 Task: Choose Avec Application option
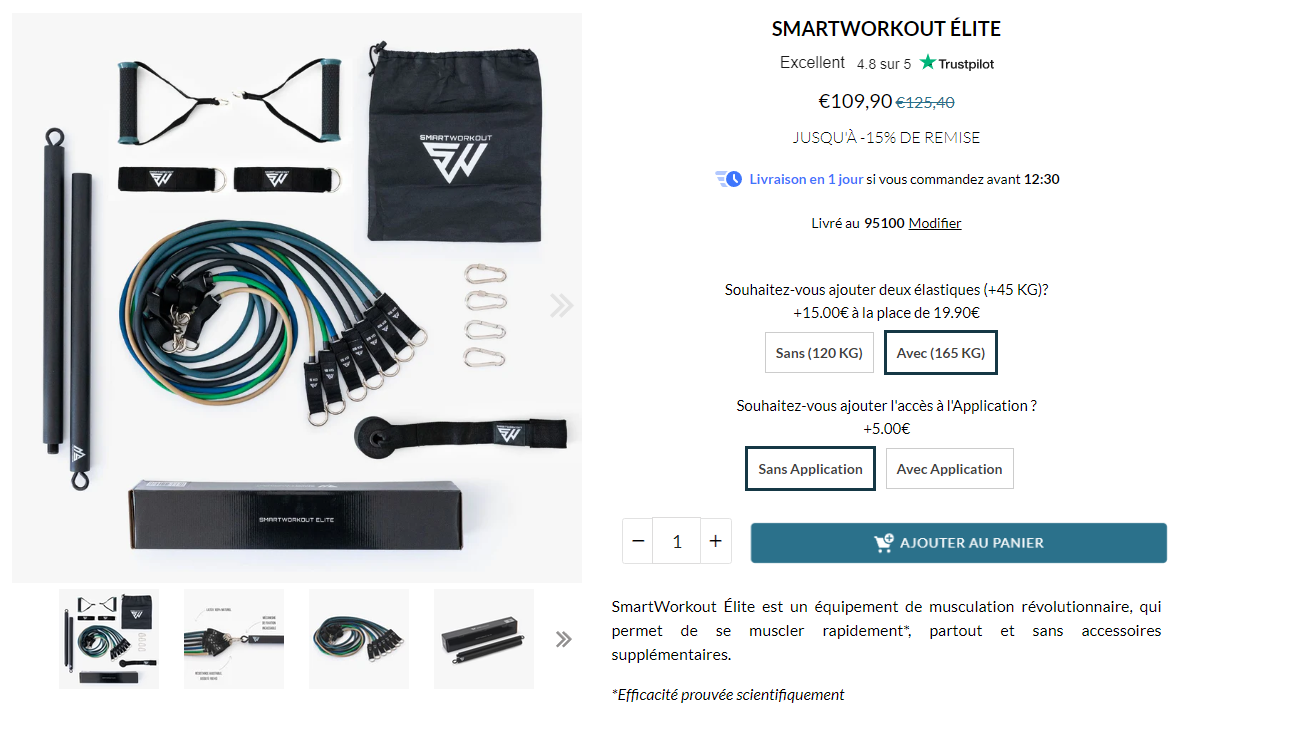click(x=950, y=469)
